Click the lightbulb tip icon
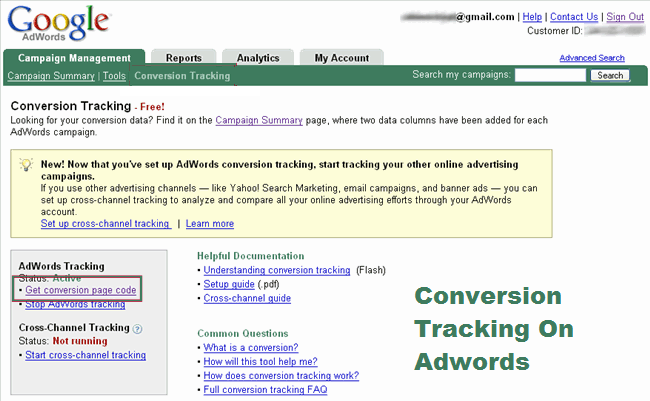This screenshot has width=650, height=401. 26,165
